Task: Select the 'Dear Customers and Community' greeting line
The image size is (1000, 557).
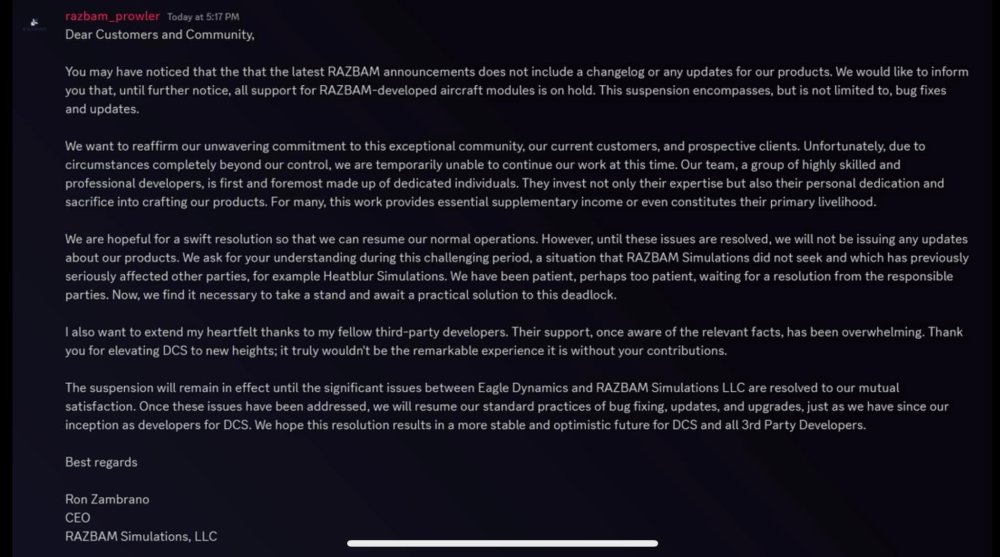Action: pos(160,35)
